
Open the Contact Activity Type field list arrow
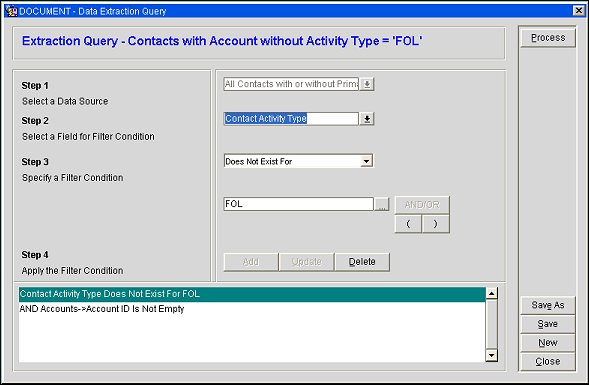[x=367, y=119]
